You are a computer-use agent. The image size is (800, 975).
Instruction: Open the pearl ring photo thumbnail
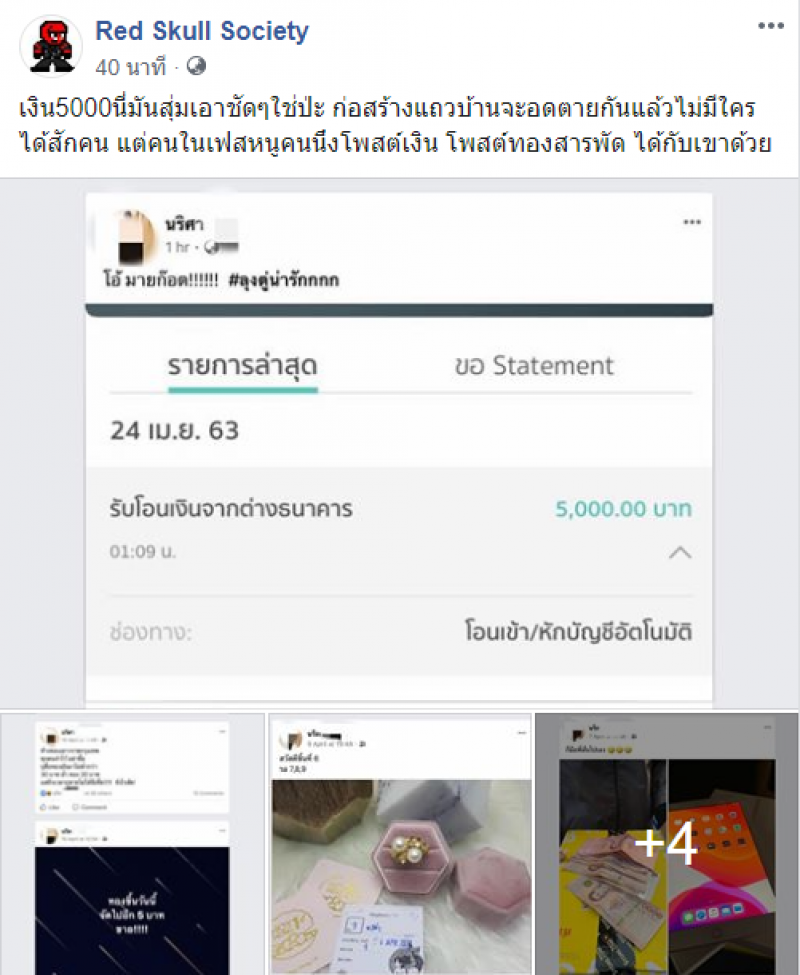(x=400, y=844)
